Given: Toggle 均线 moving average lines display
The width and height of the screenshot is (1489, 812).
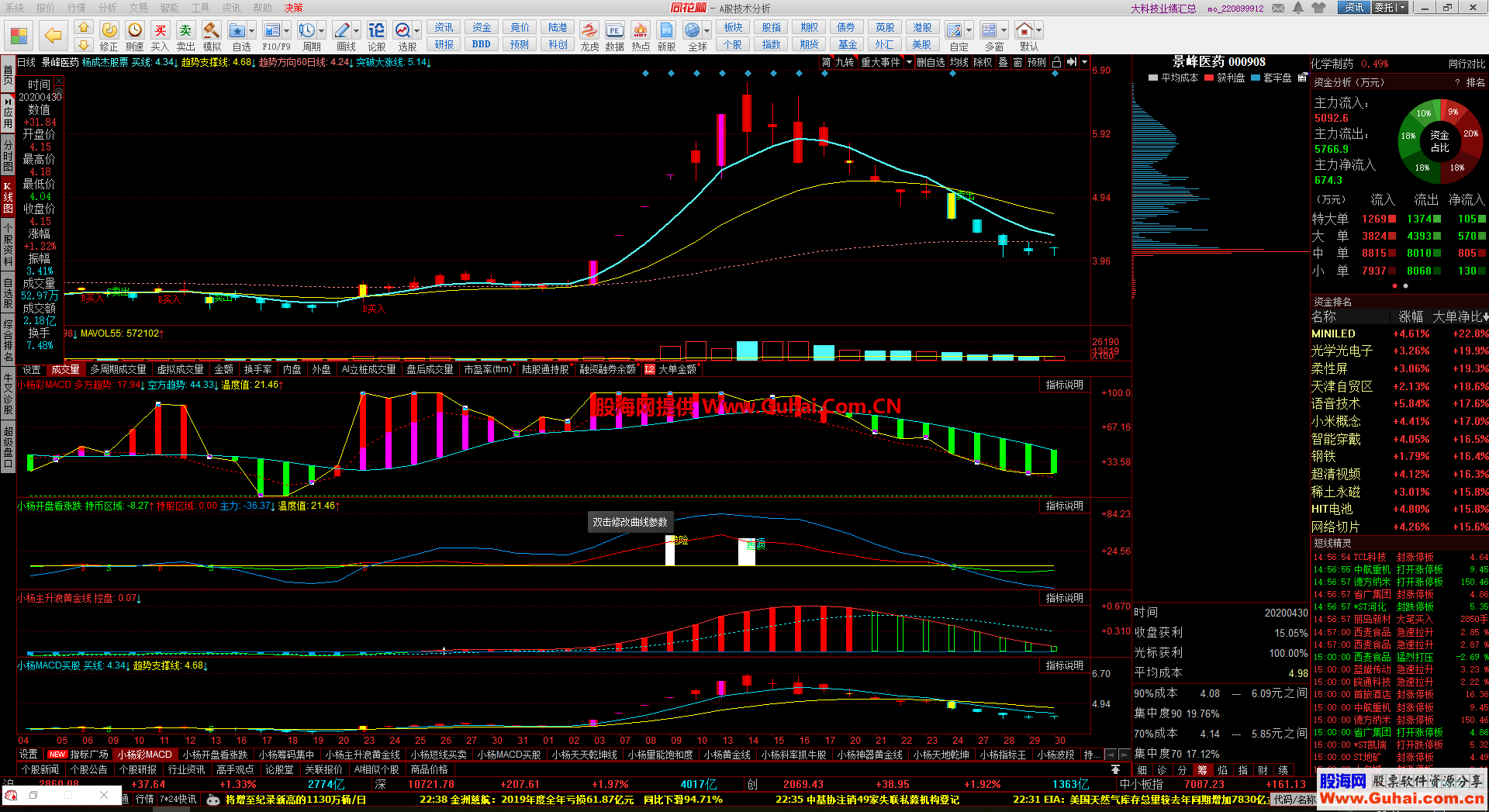Looking at the screenshot, I should (x=959, y=62).
